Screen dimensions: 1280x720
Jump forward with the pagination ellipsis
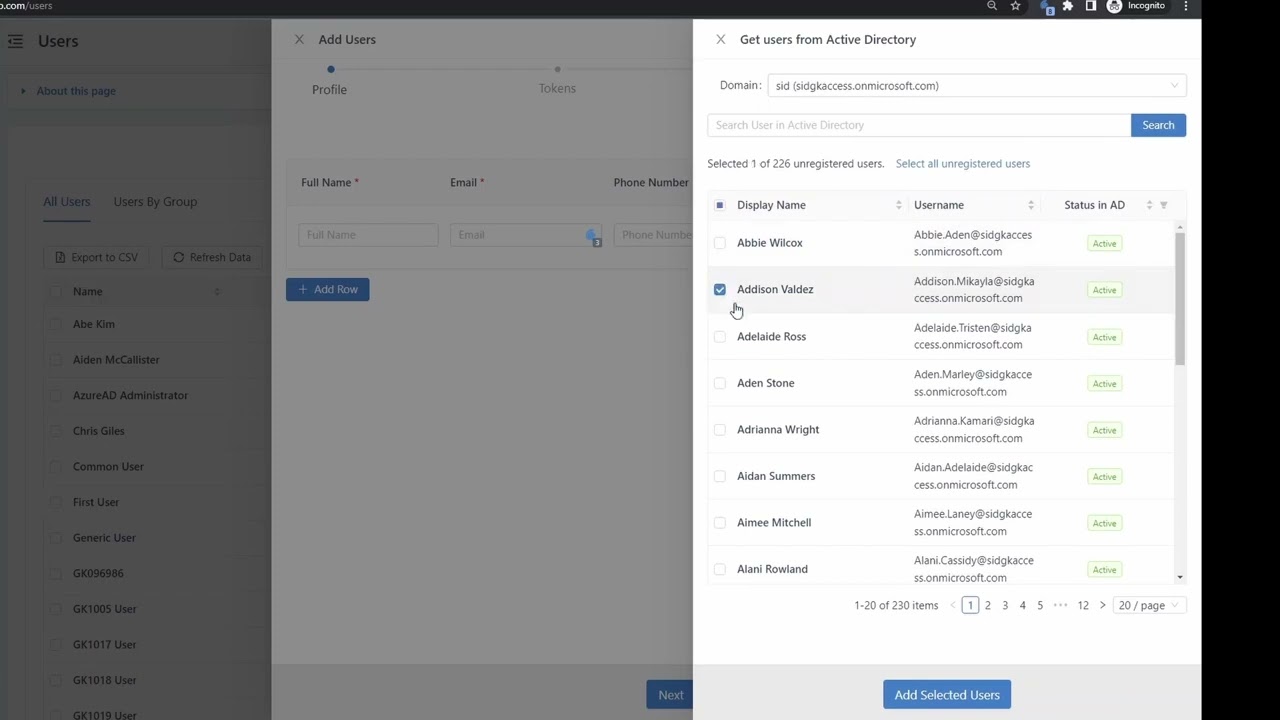click(x=1060, y=605)
